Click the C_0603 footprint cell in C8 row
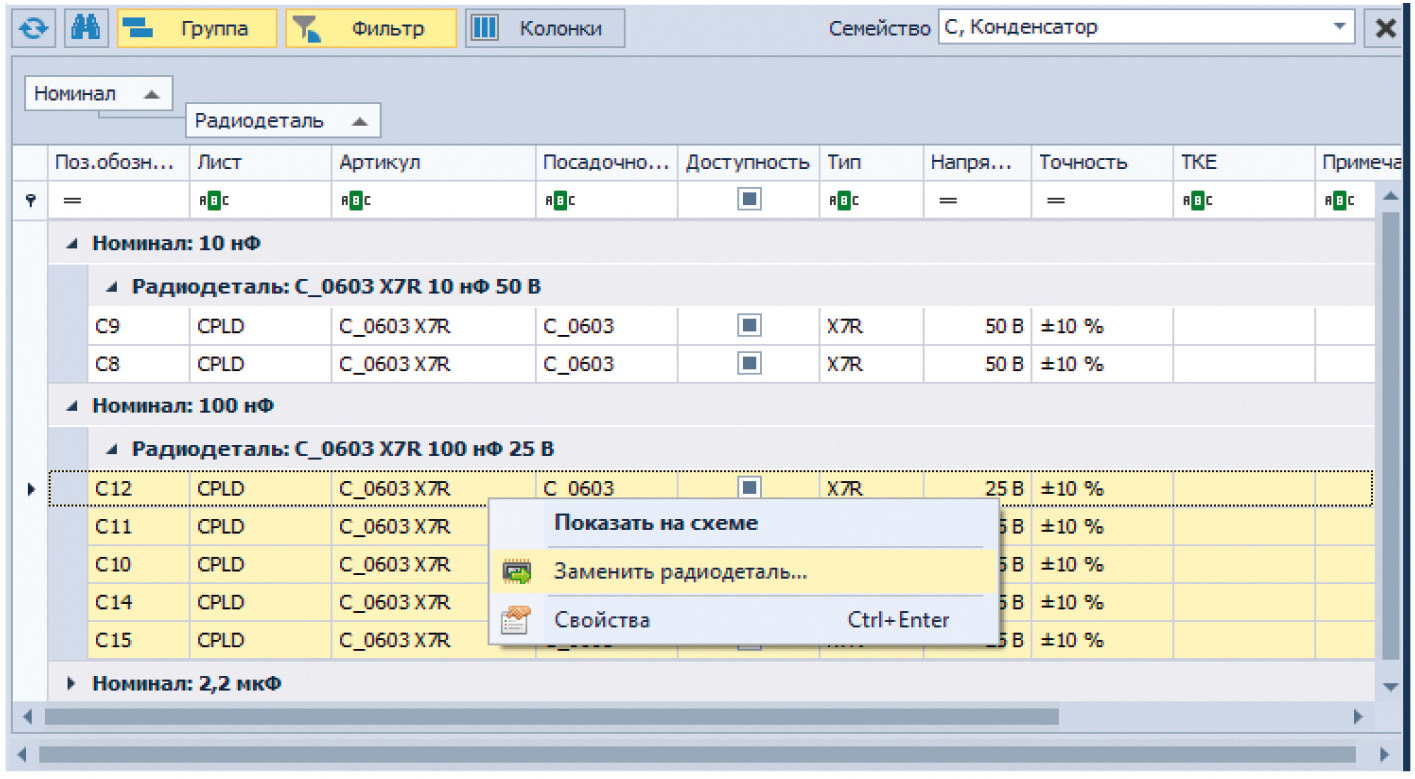The height and width of the screenshot is (779, 1415). (607, 364)
